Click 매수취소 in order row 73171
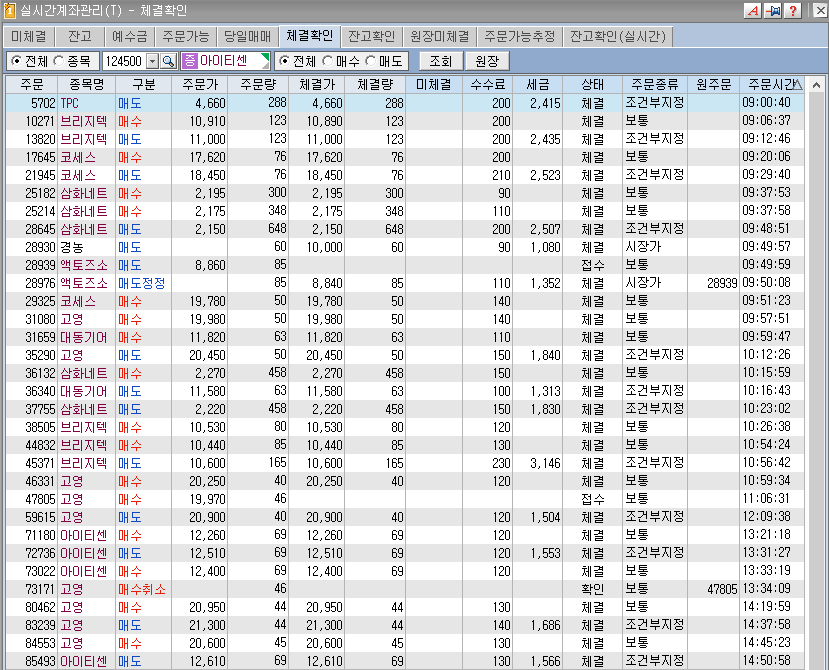 [x=142, y=589]
